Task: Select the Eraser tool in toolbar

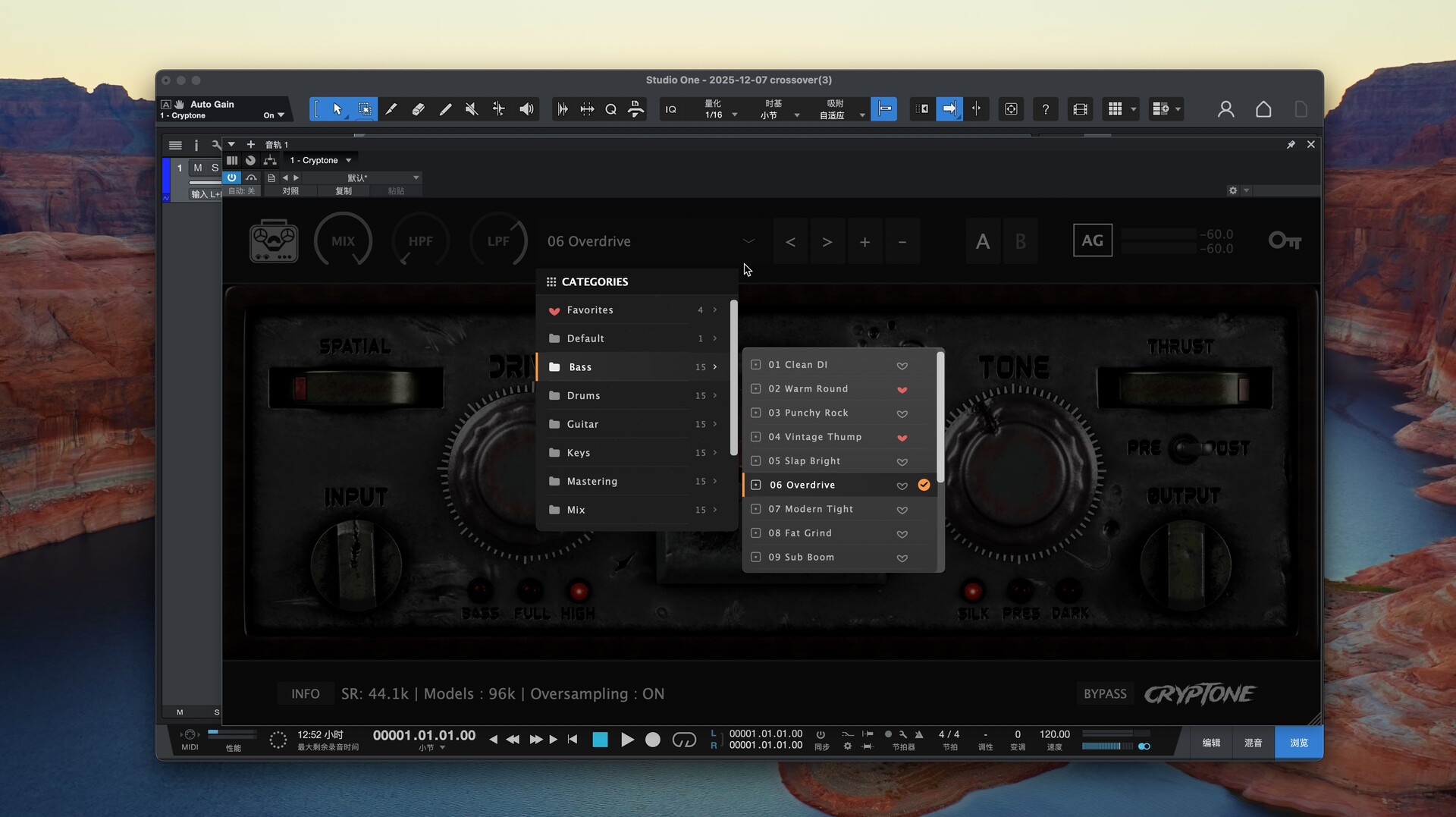Action: pyautogui.click(x=418, y=109)
